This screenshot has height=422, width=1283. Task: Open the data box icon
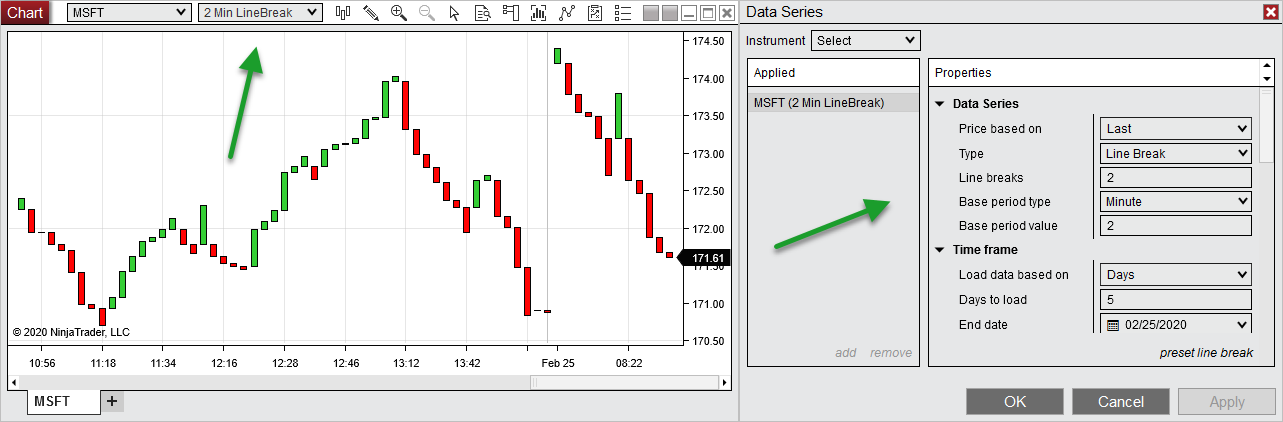coord(483,13)
